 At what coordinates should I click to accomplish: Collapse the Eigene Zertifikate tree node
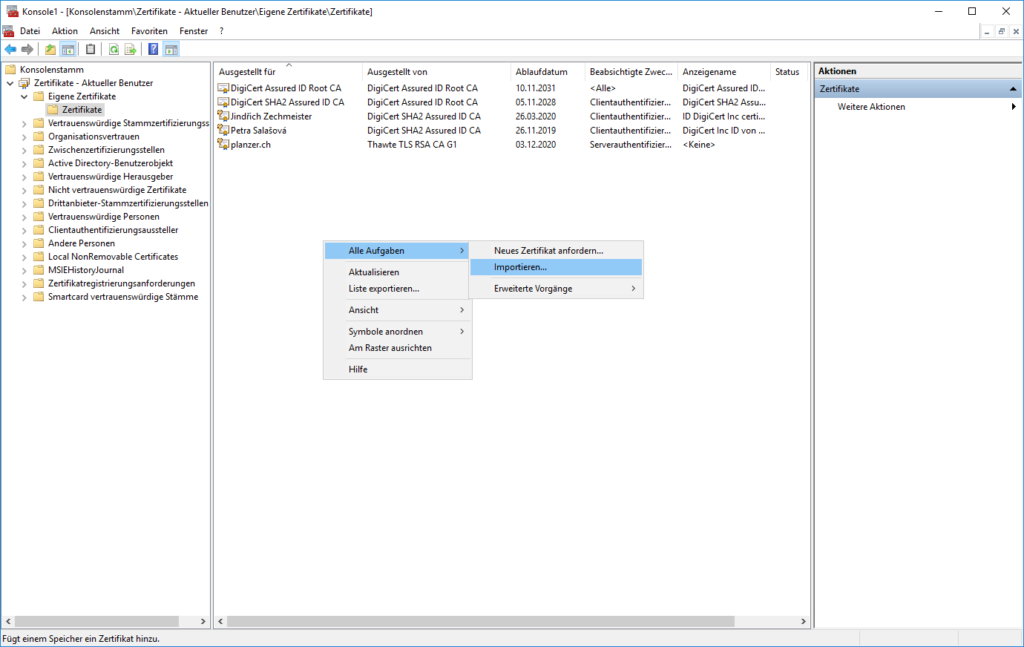(22, 96)
